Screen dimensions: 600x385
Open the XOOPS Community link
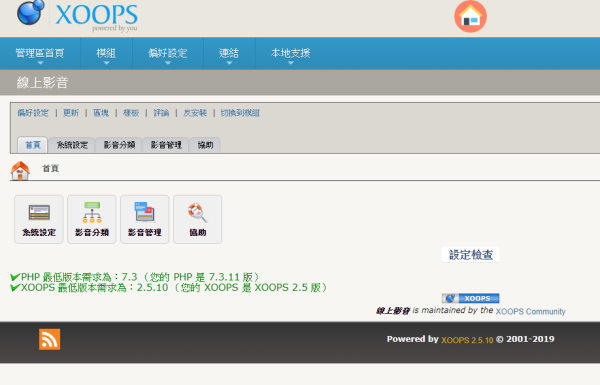[x=530, y=311]
